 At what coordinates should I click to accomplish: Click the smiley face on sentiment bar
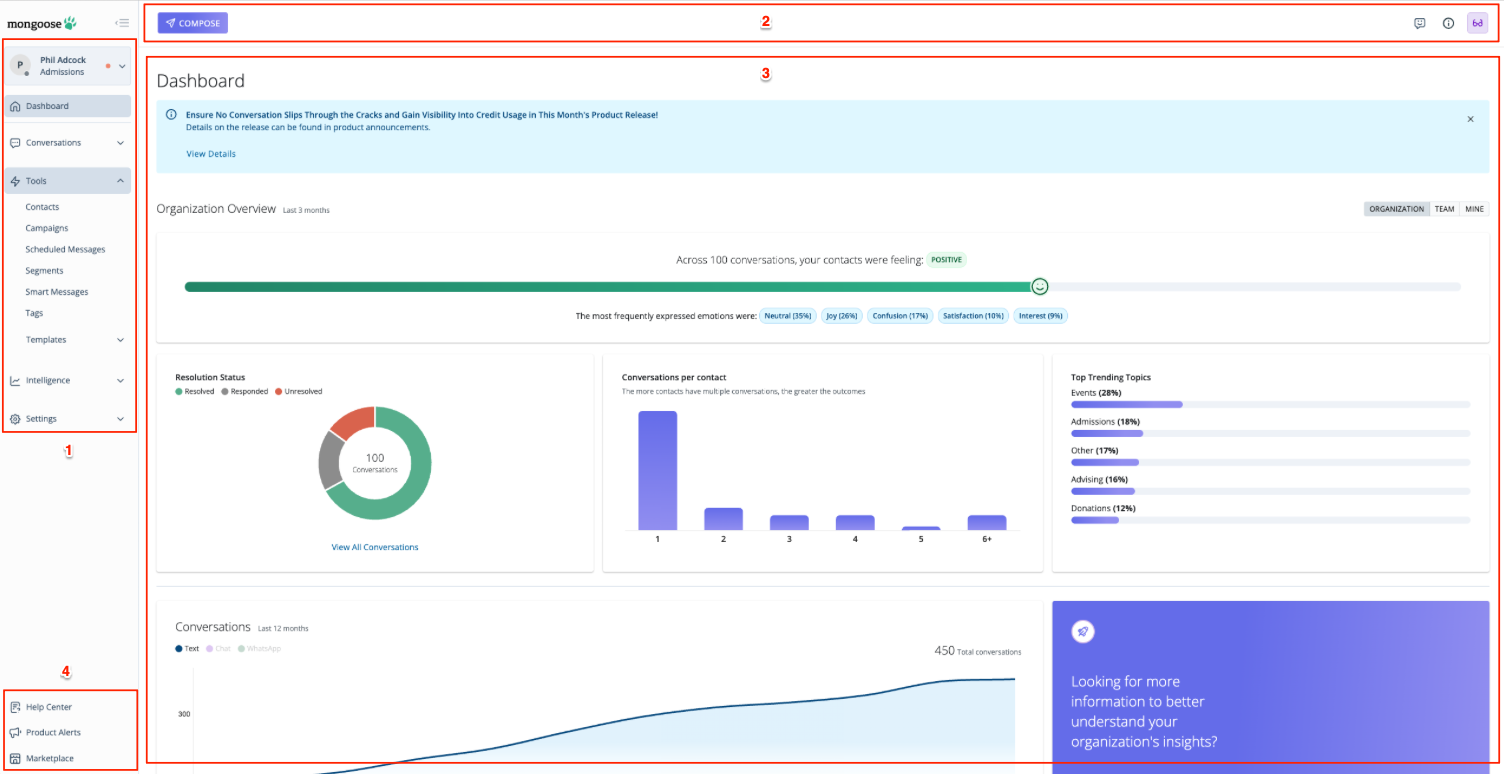click(1040, 287)
